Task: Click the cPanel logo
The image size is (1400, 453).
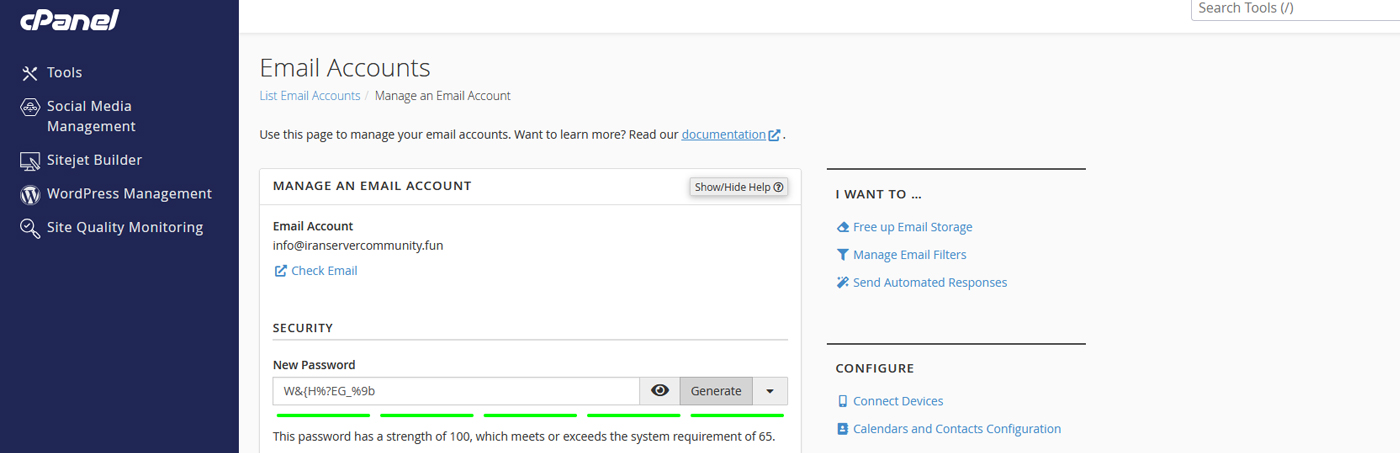Action: (x=69, y=19)
